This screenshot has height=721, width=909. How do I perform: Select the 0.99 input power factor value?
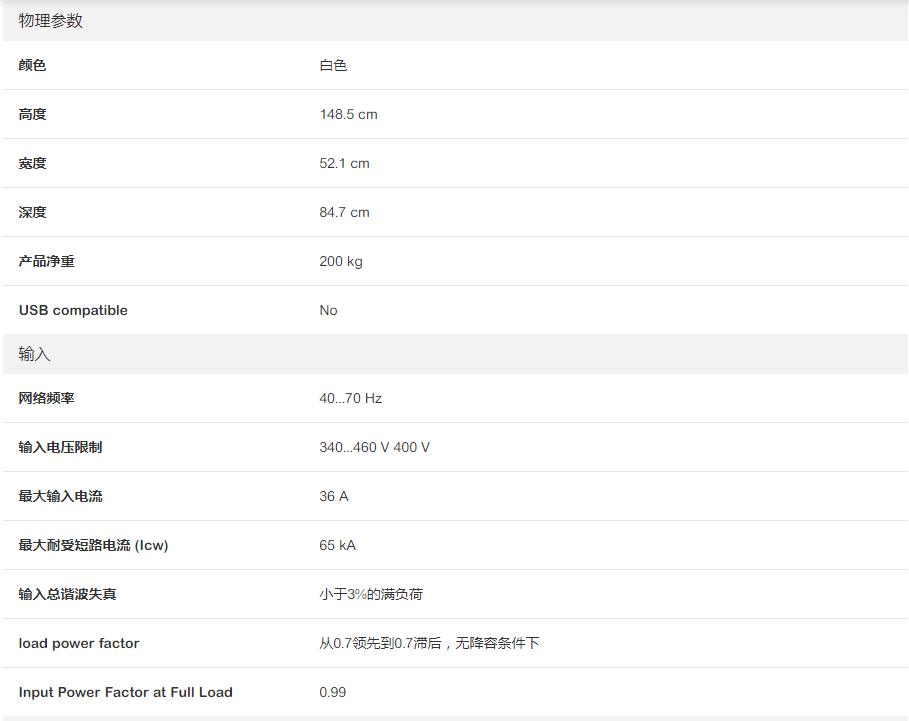[333, 692]
